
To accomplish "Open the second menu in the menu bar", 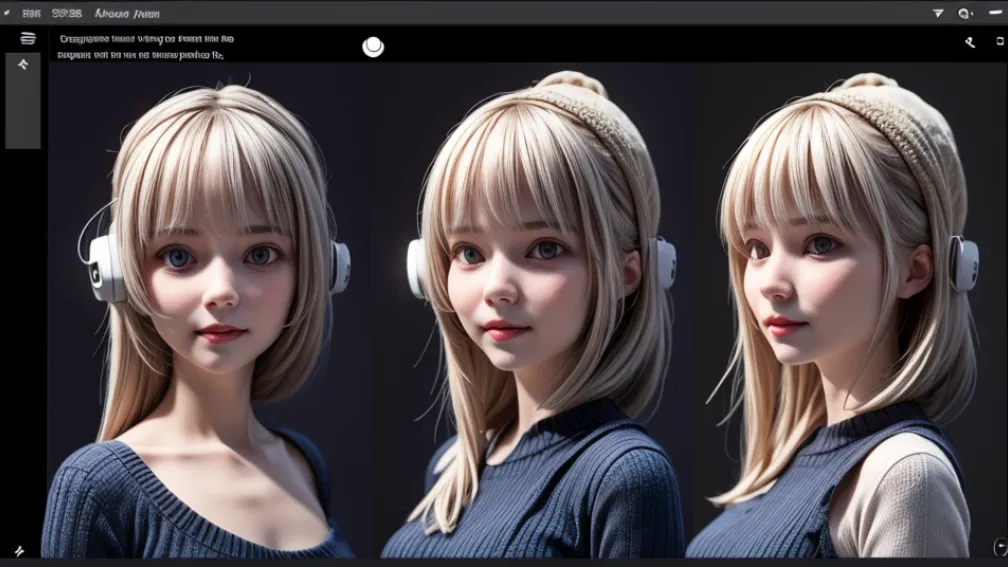I will [67, 13].
